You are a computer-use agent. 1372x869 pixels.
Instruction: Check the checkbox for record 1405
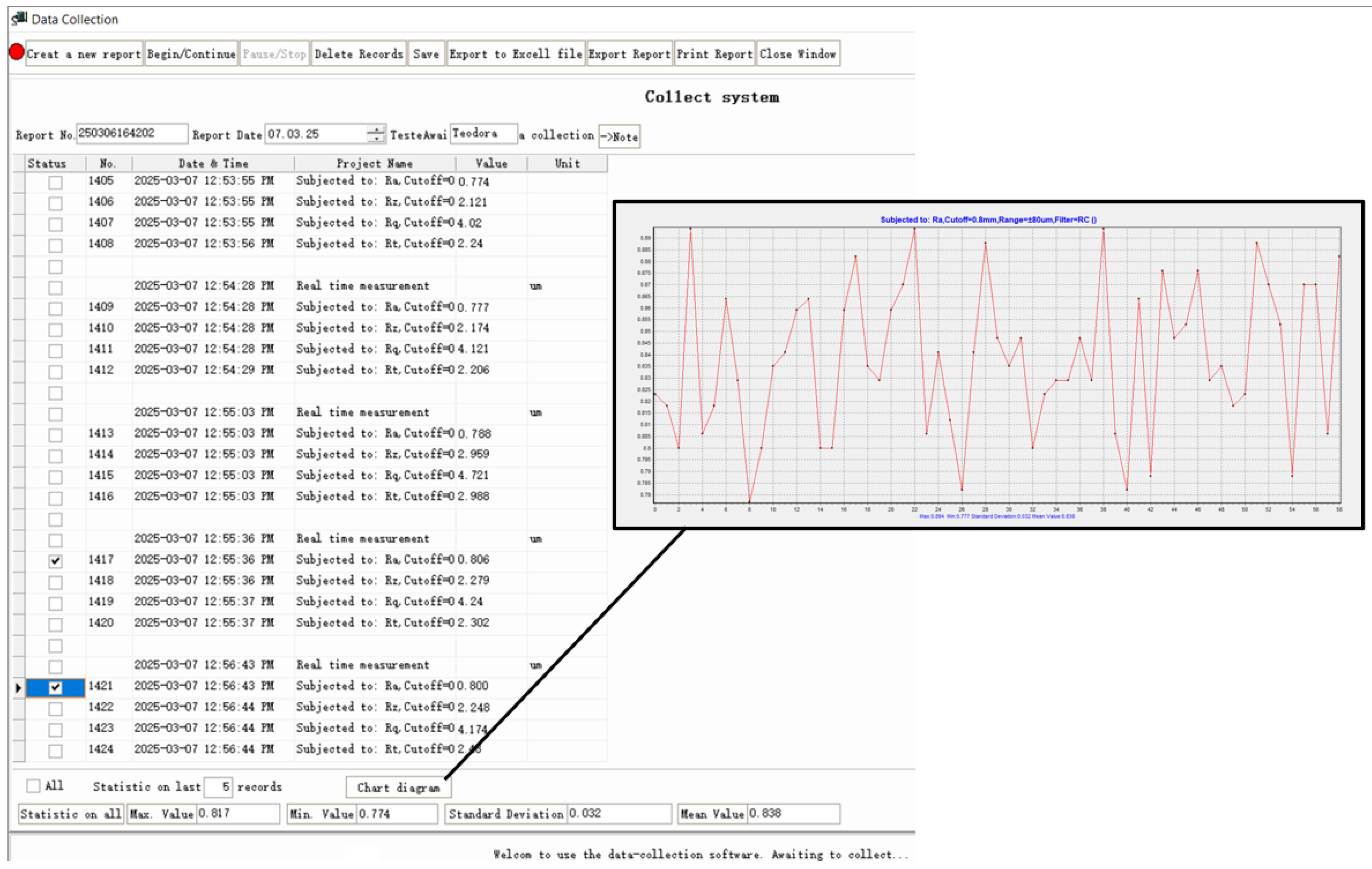tap(55, 182)
